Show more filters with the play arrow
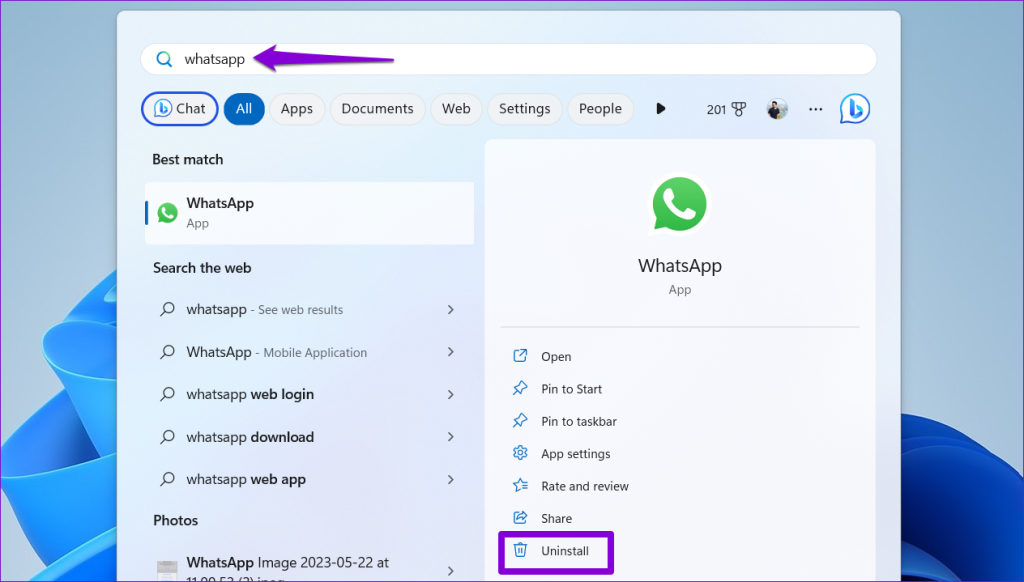This screenshot has height=582, width=1024. coord(660,108)
